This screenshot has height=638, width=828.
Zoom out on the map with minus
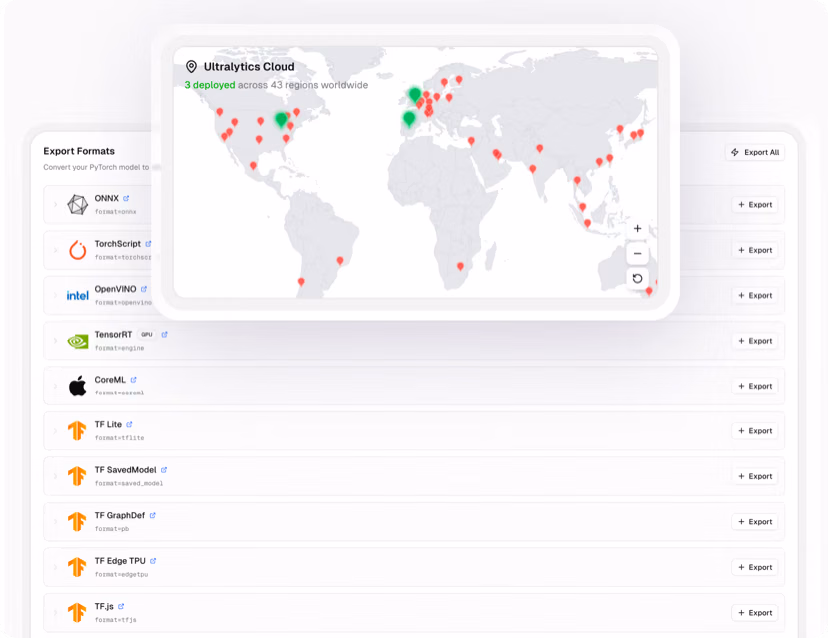click(x=637, y=254)
